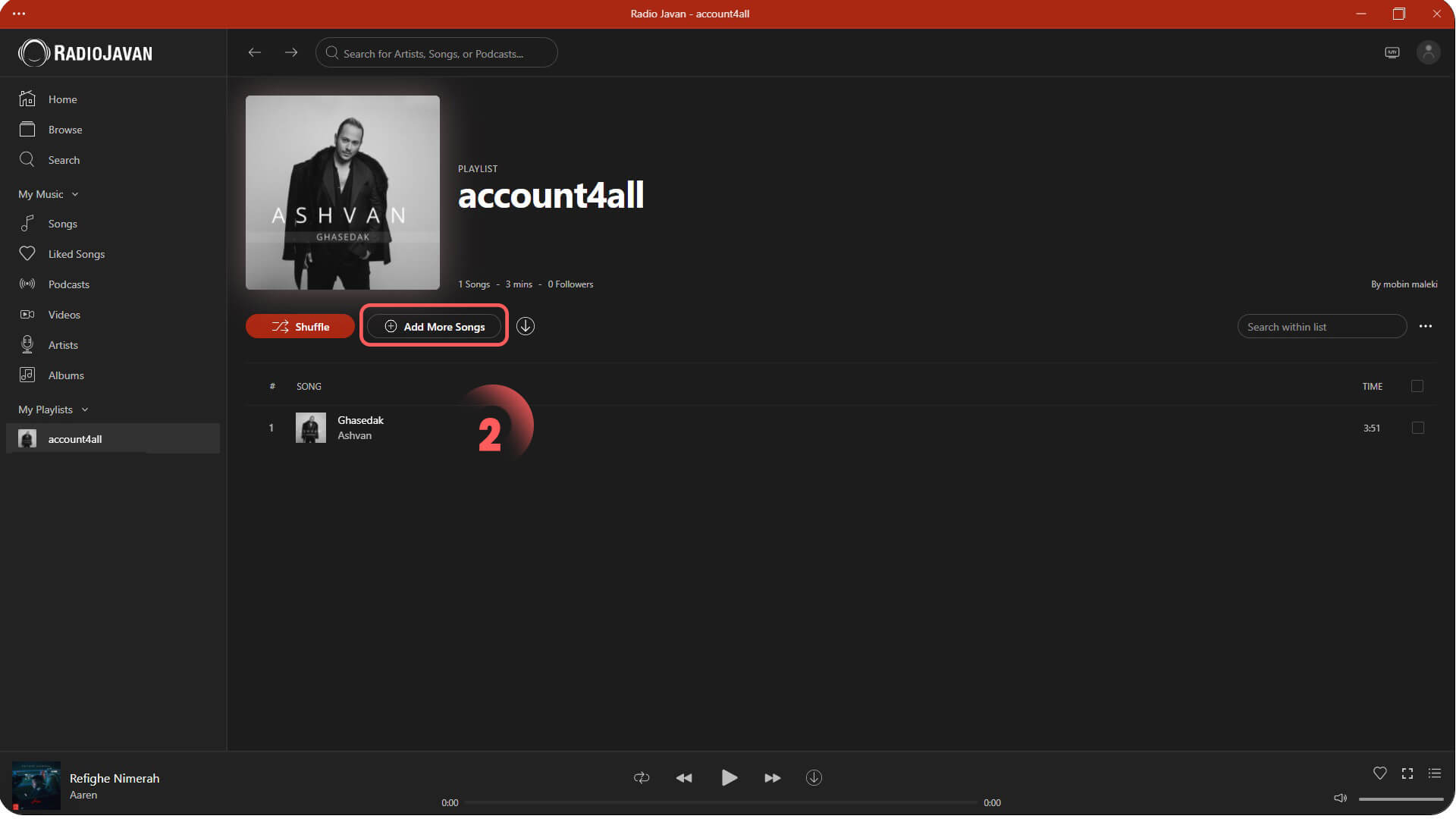The image size is (1456, 819).
Task: Open the playlist cover image
Action: (343, 193)
